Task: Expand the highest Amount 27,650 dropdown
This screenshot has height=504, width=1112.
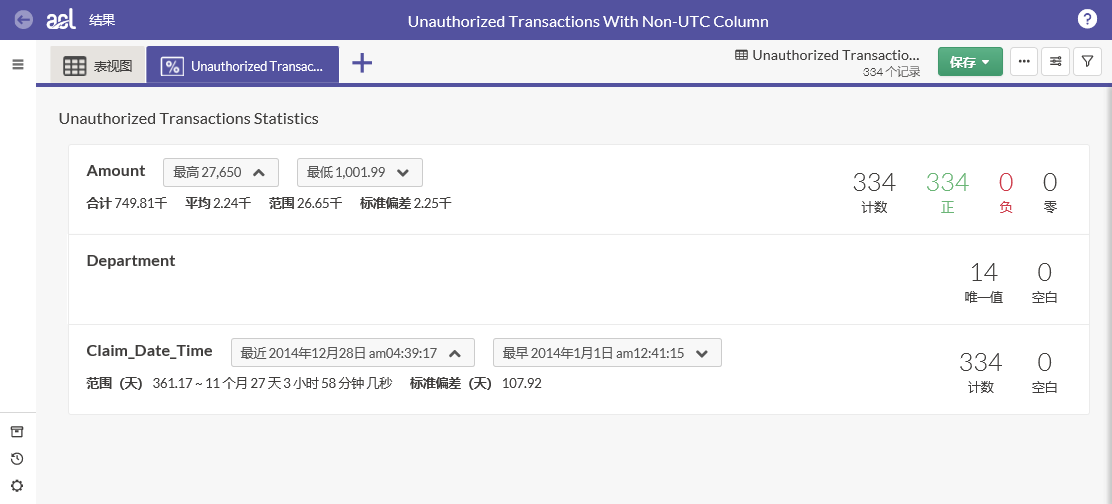Action: pyautogui.click(x=220, y=172)
